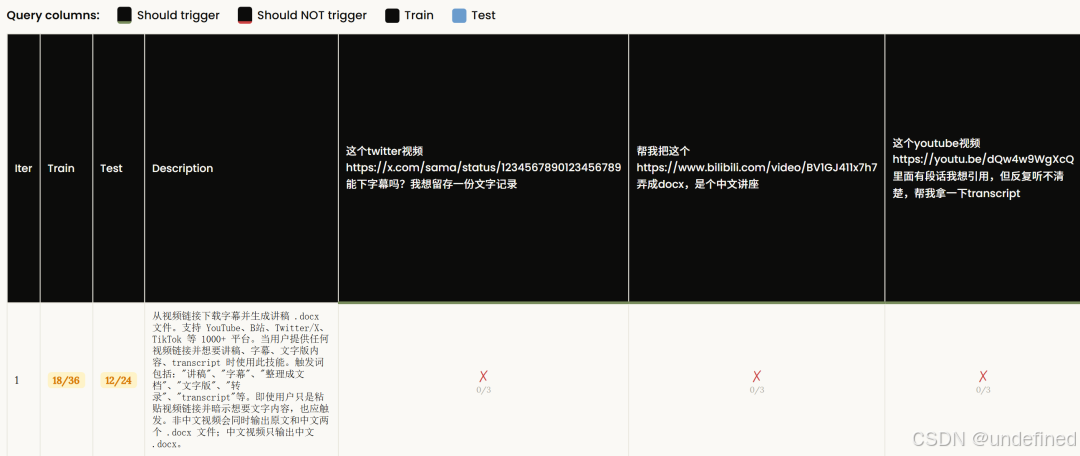Click the blue Test legend swatch

[x=459, y=15]
